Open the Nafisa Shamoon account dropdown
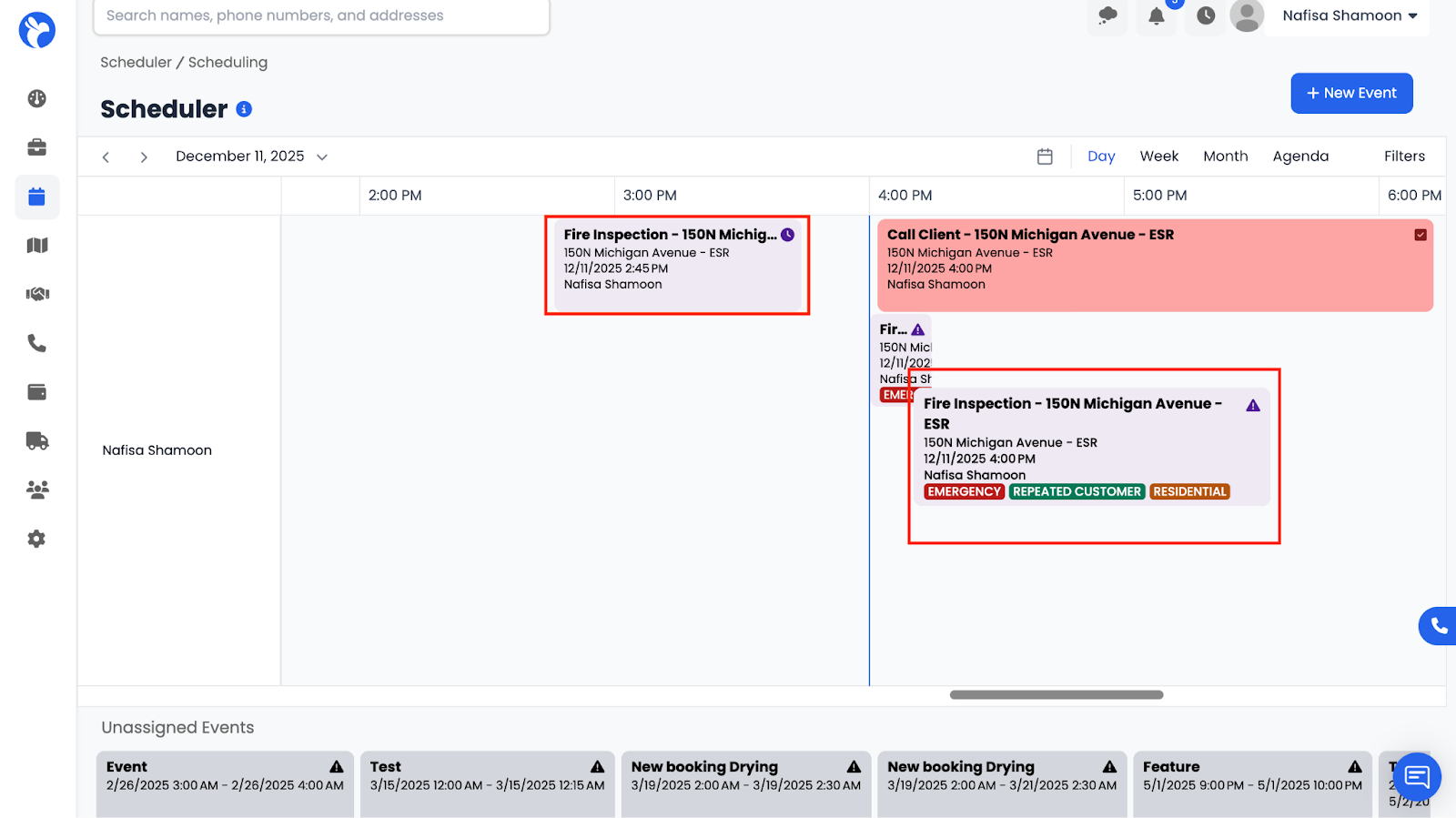The width and height of the screenshot is (1456, 818). 1350,15
